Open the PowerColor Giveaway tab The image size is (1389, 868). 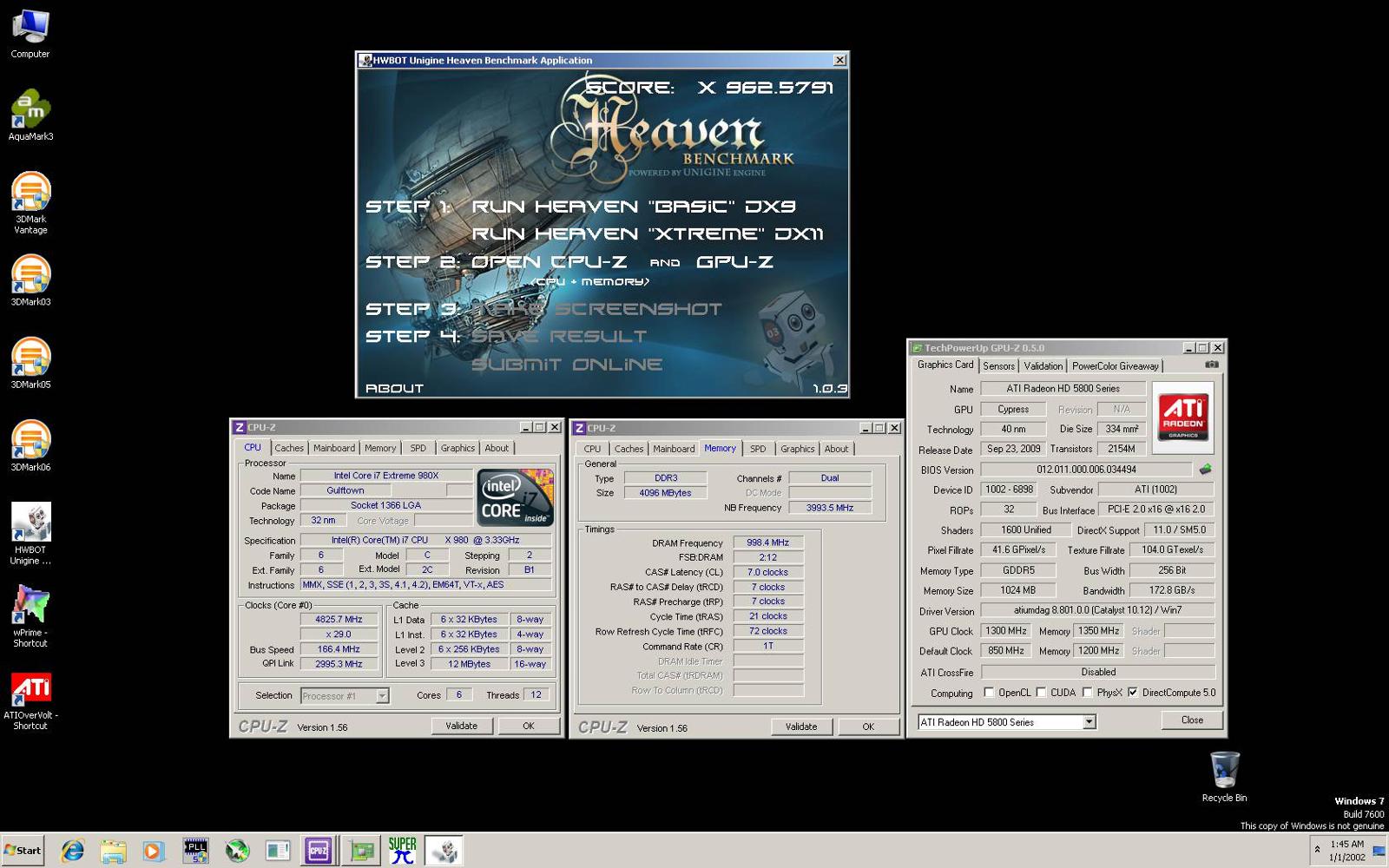click(1115, 366)
